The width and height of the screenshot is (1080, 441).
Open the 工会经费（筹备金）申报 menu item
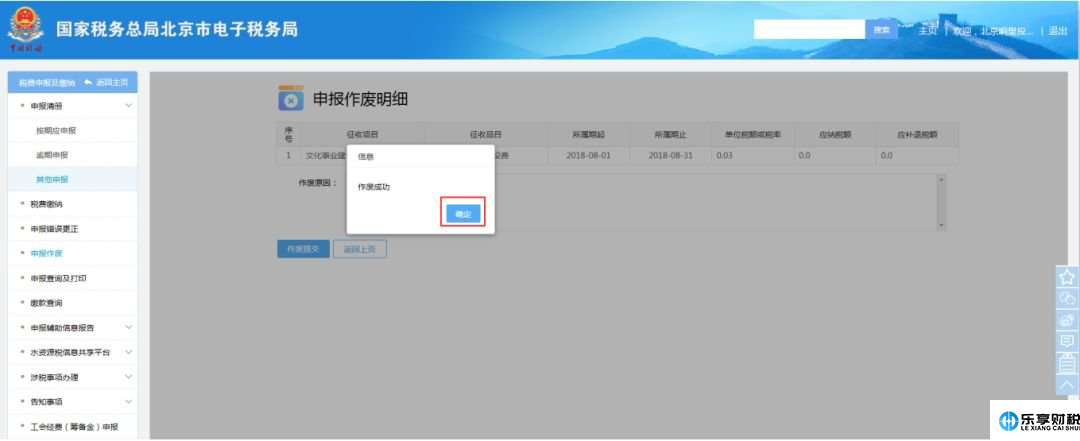(x=74, y=427)
